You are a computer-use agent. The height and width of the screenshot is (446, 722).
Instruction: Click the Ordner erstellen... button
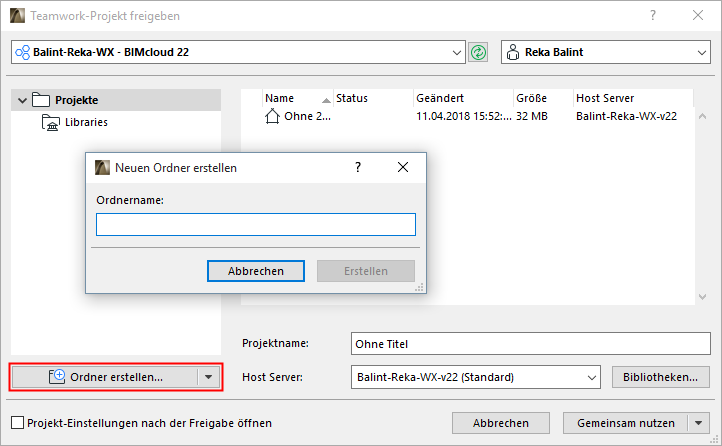click(x=105, y=377)
